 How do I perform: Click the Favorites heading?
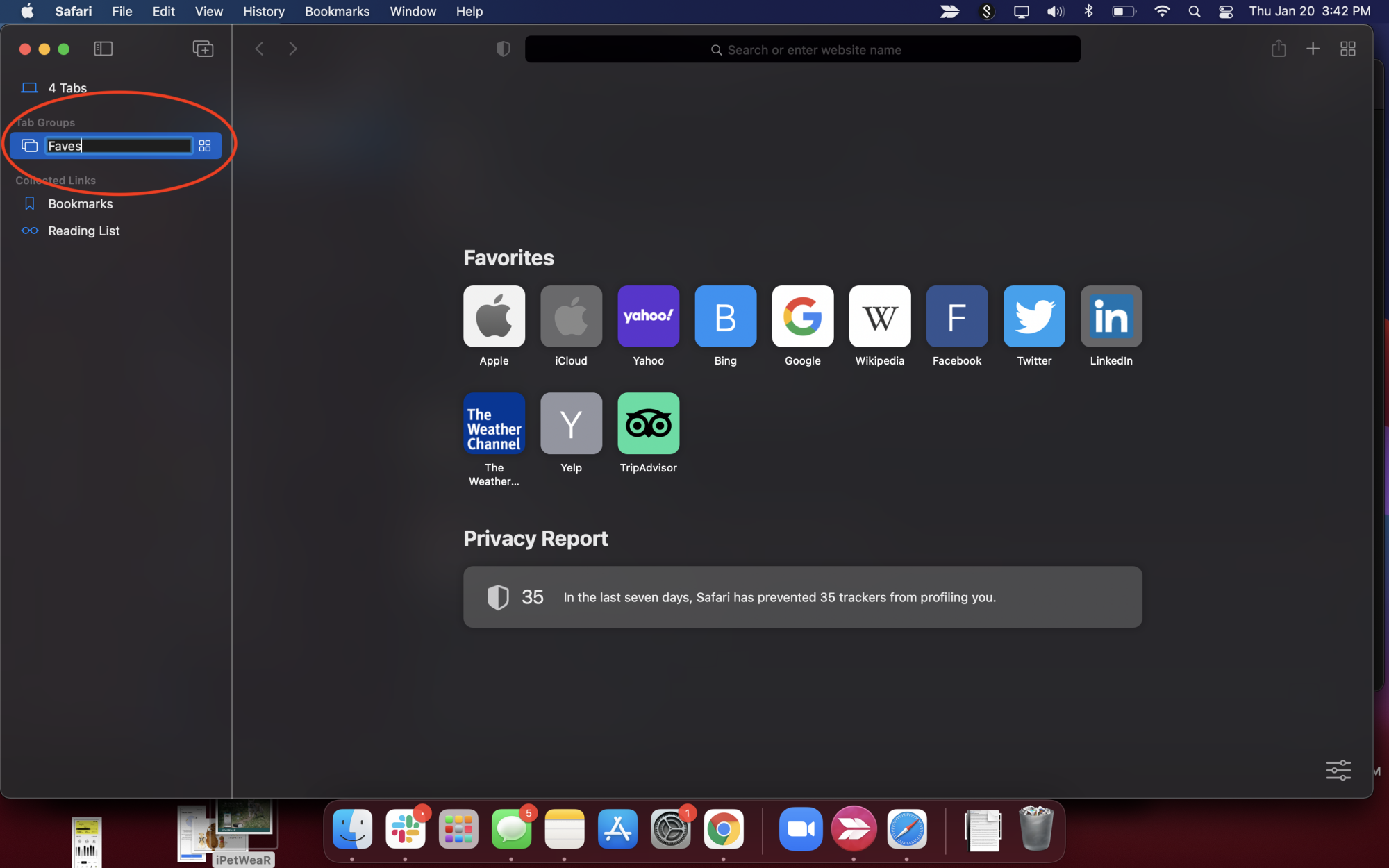[x=508, y=258]
